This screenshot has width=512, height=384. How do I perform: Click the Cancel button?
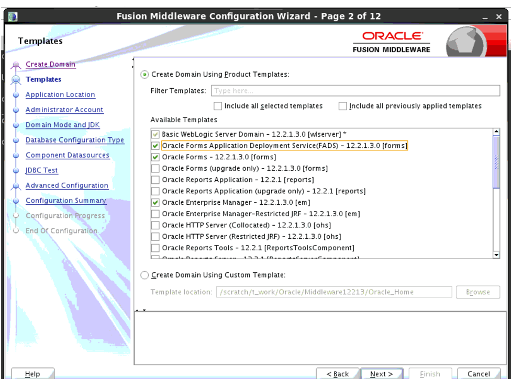pyautogui.click(x=479, y=374)
